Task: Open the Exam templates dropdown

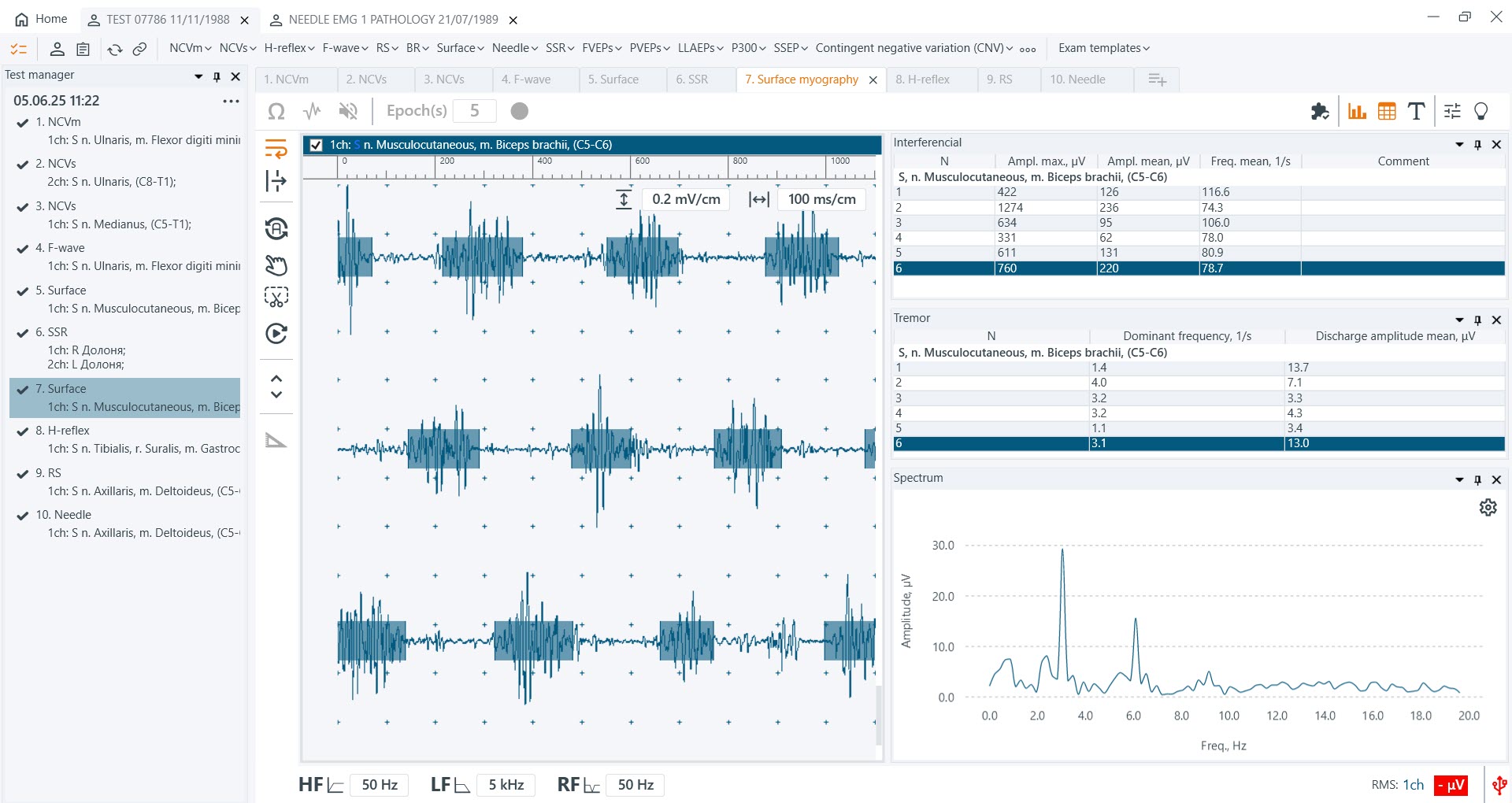Action: click(1103, 48)
